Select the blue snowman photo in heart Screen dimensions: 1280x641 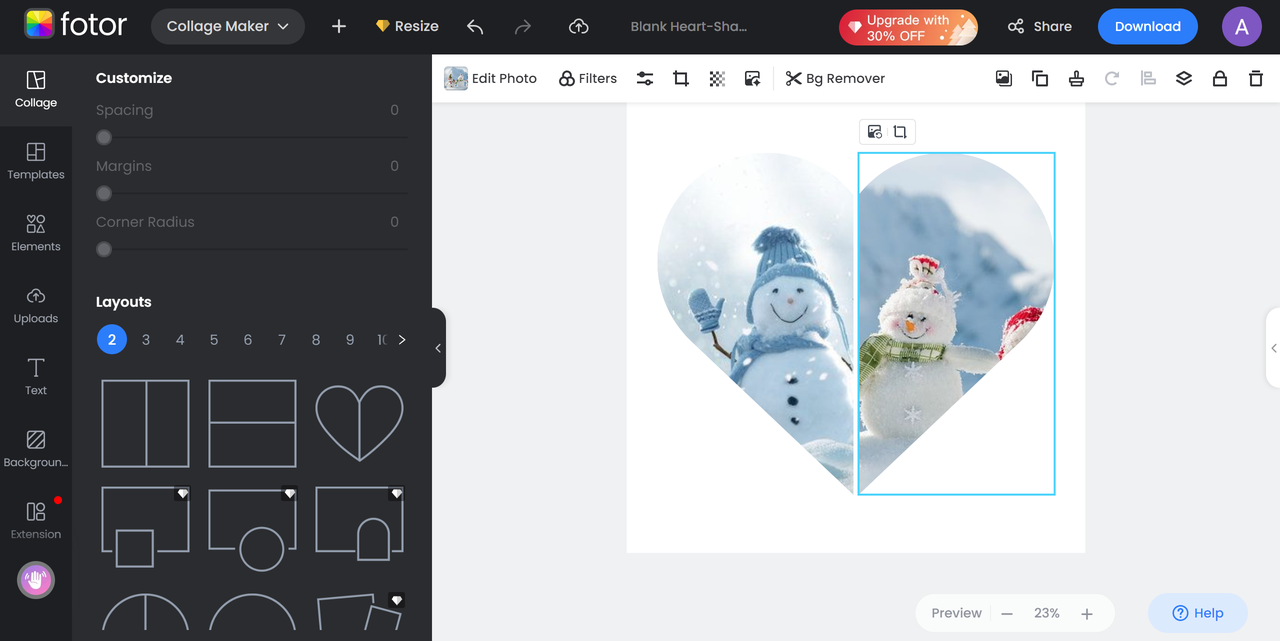click(x=757, y=323)
